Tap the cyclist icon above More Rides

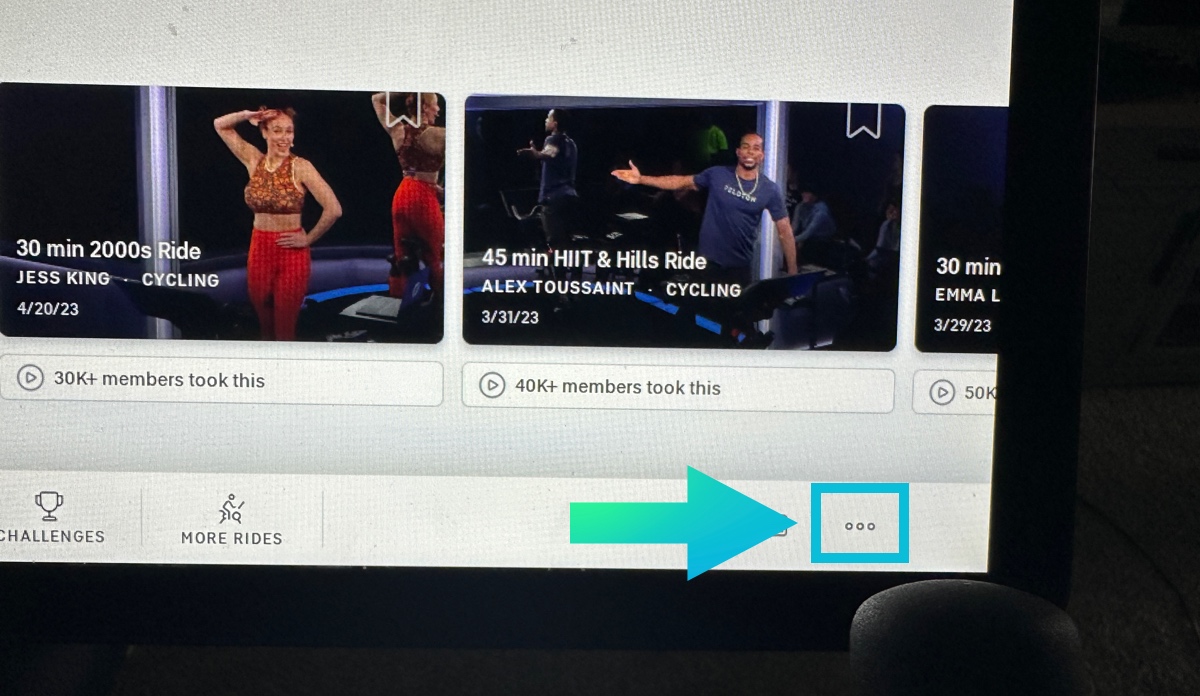[x=232, y=509]
